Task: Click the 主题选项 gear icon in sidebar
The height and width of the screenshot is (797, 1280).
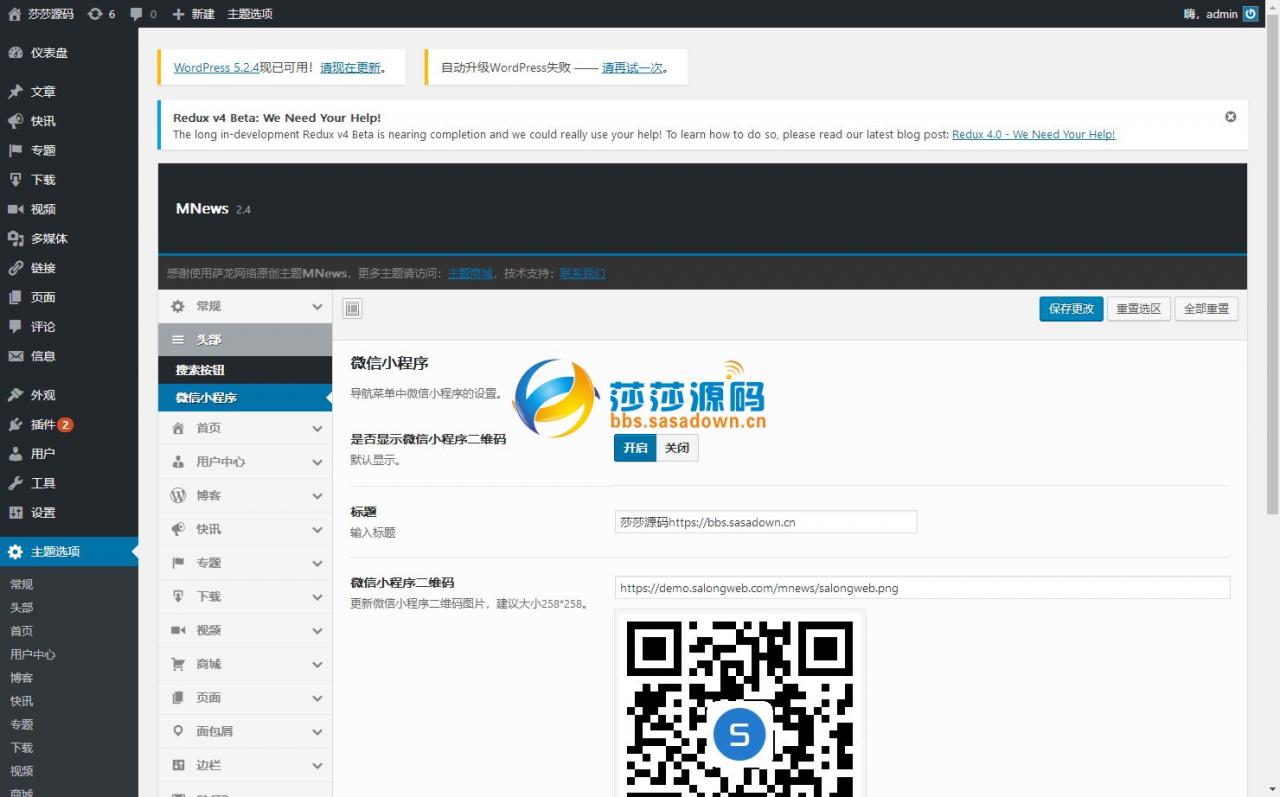Action: tap(15, 551)
